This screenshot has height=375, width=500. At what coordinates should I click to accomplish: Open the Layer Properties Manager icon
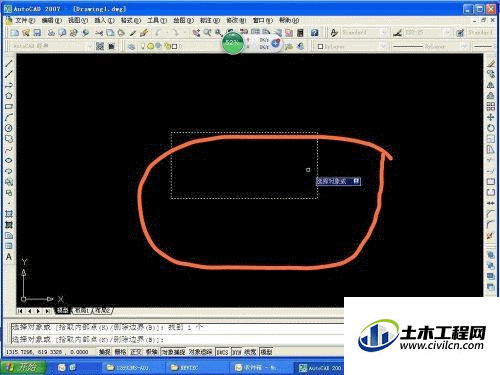(132, 46)
